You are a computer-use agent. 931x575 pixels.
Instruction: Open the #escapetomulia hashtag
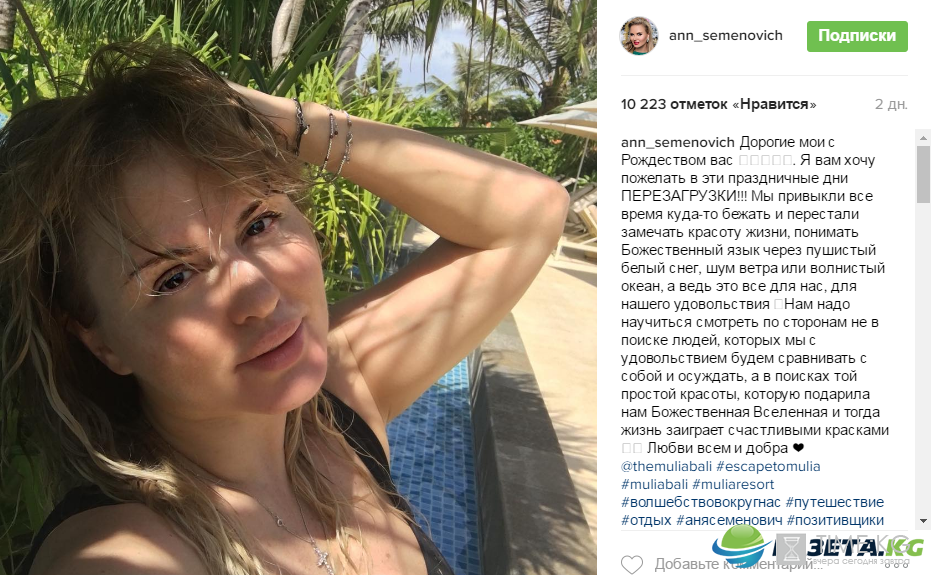(768, 466)
